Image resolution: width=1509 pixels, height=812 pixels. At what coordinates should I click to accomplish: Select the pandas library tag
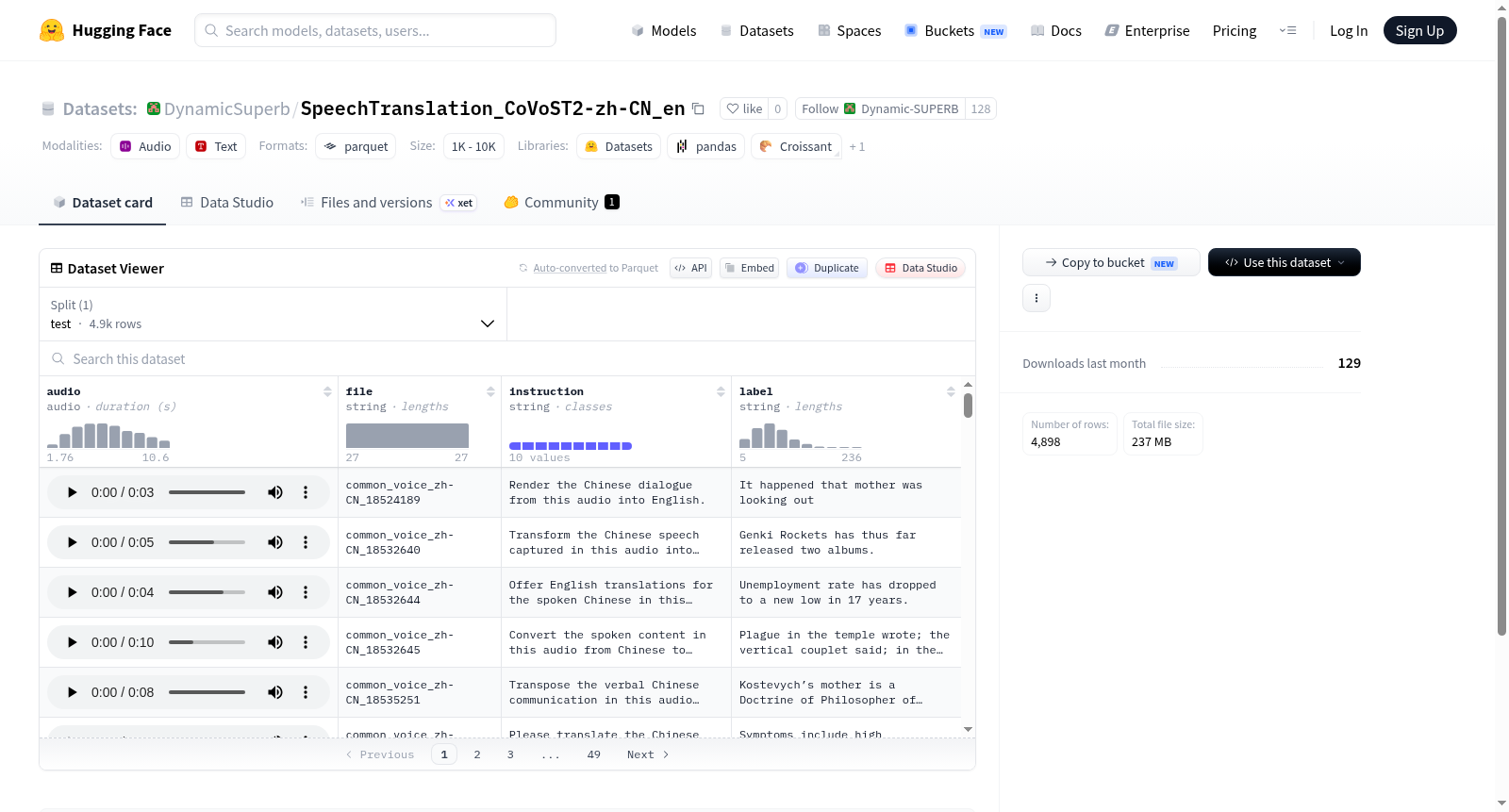[706, 146]
